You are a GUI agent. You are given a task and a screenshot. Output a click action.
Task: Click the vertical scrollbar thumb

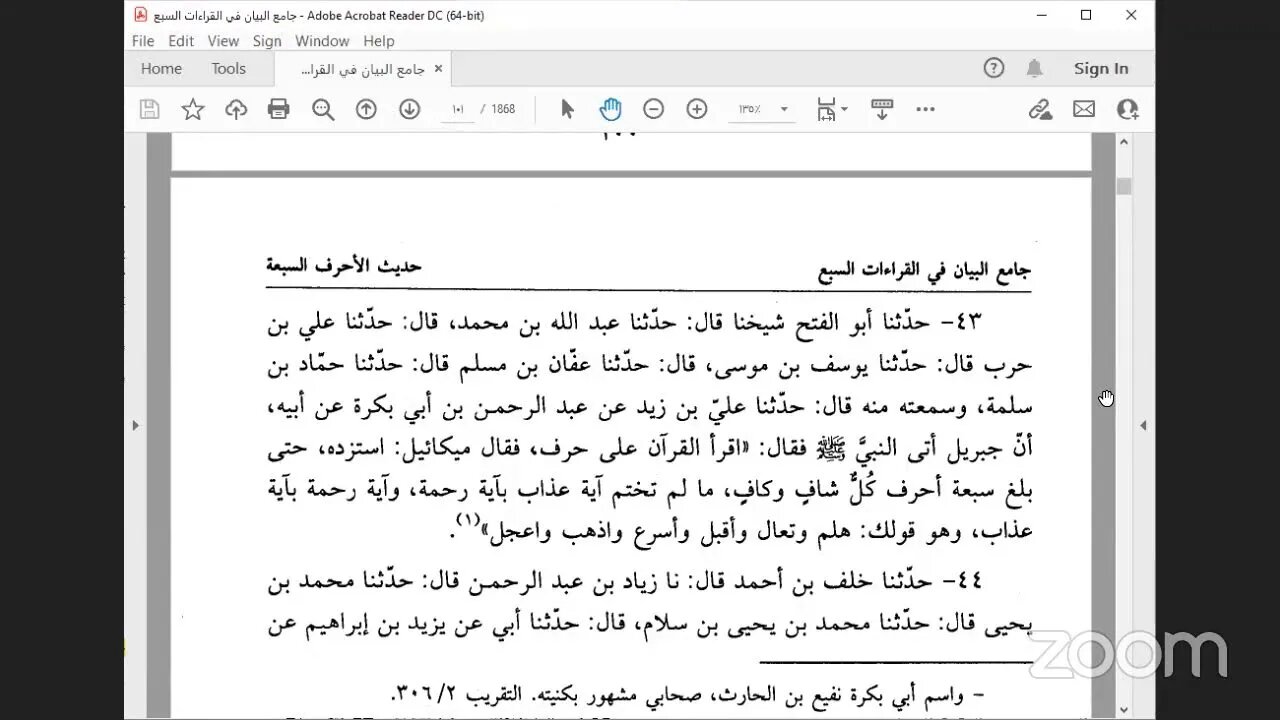pos(1124,186)
